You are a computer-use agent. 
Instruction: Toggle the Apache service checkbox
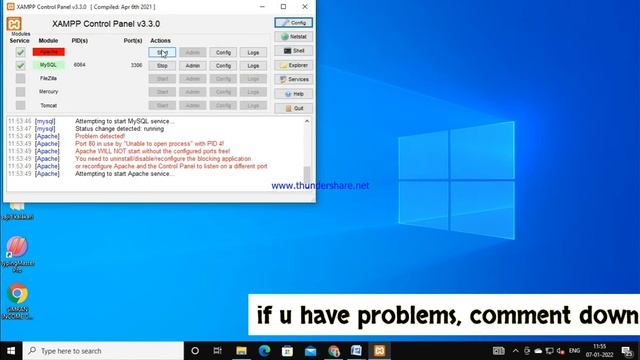pyautogui.click(x=20, y=52)
